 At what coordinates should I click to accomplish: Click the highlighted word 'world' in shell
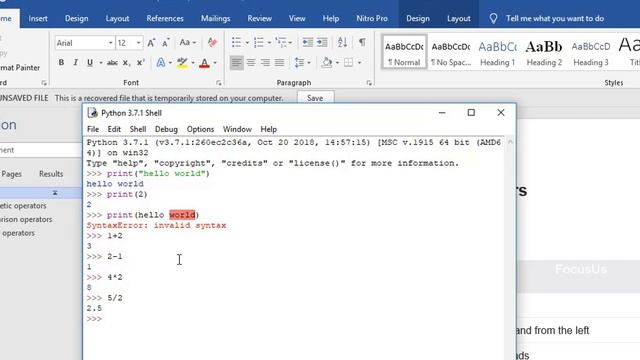click(x=182, y=215)
